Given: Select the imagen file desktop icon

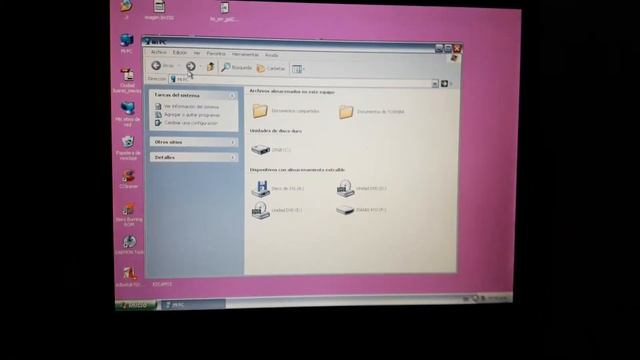Looking at the screenshot, I should [159, 10].
